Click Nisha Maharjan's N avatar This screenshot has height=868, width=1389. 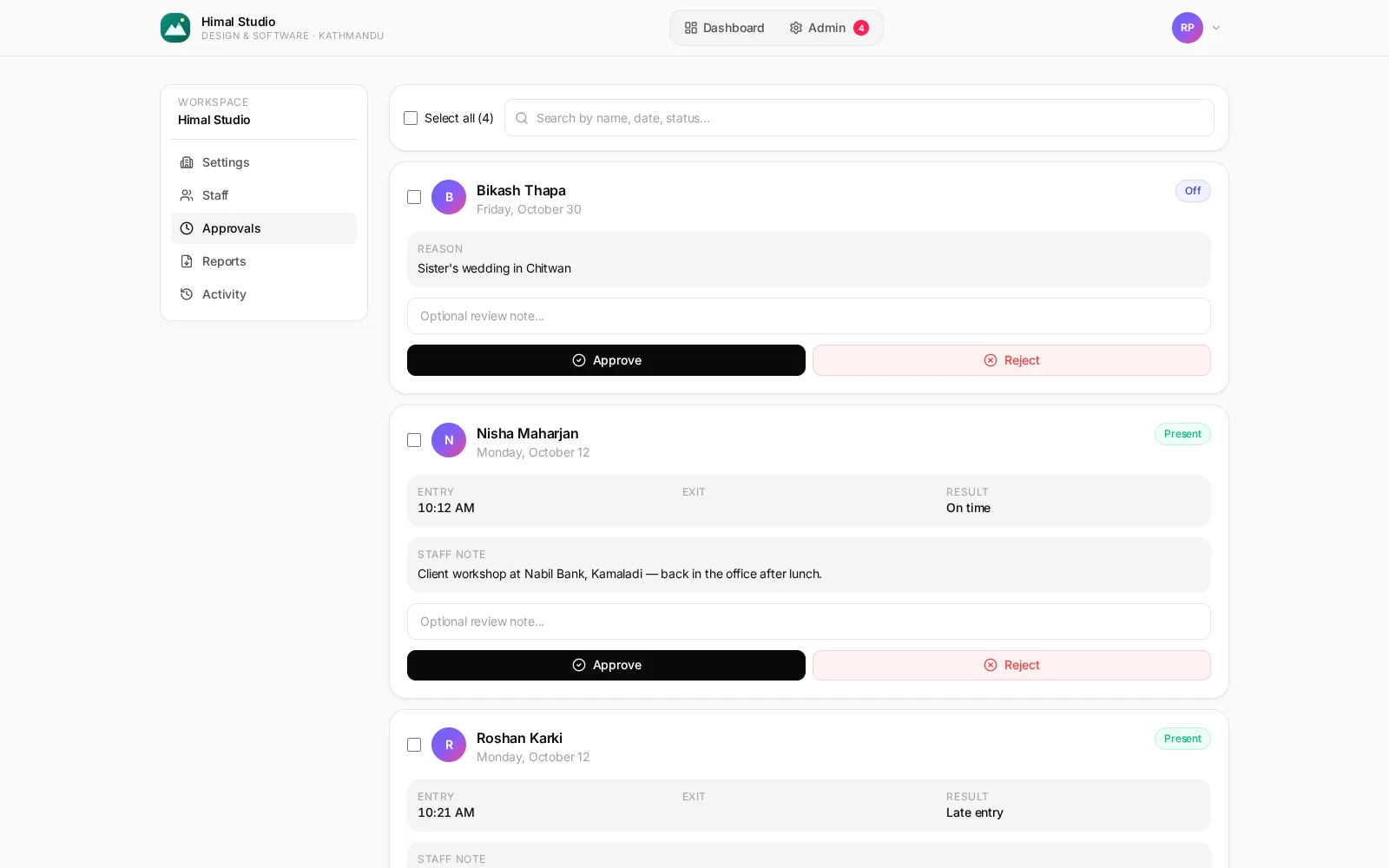(x=449, y=440)
